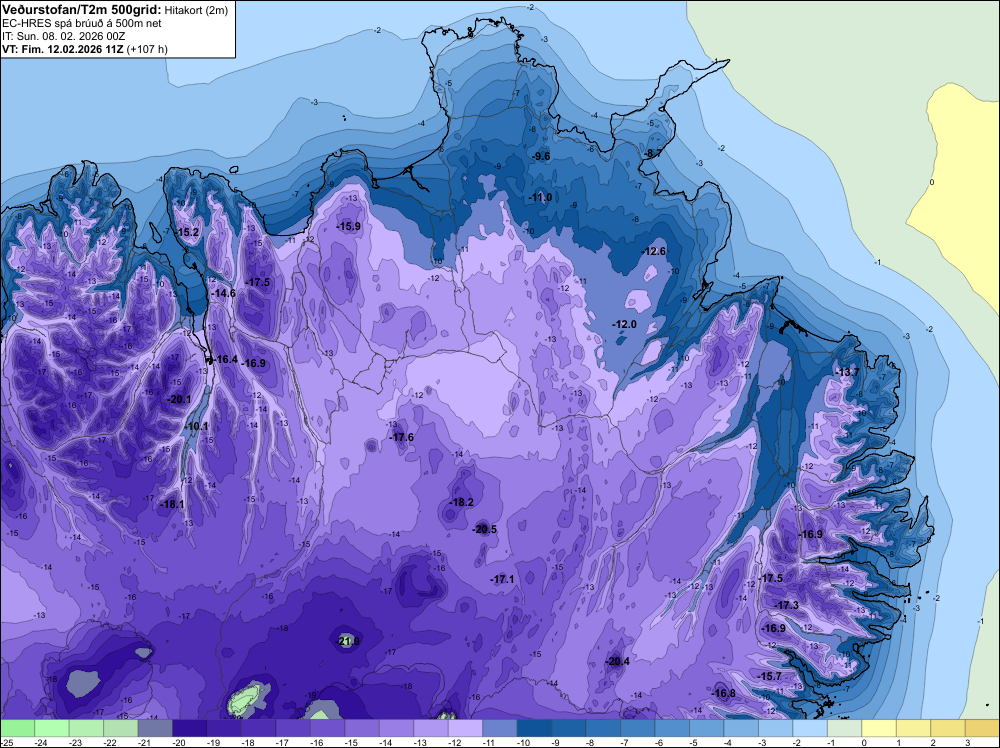Select the valid time "VT: Fim. 12.02.2026 11Z"

(62, 49)
